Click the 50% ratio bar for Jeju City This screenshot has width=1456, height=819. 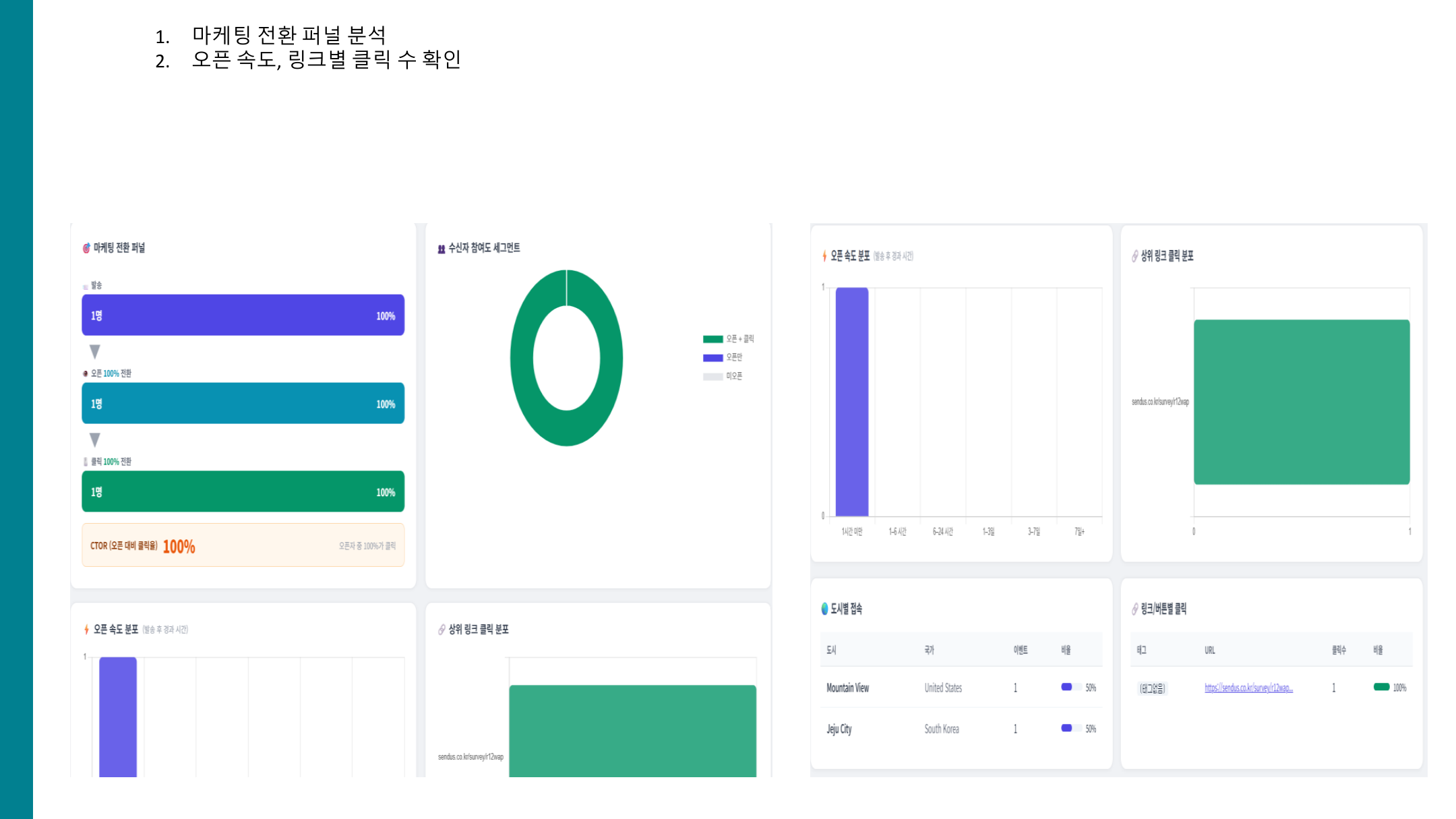point(1071,729)
